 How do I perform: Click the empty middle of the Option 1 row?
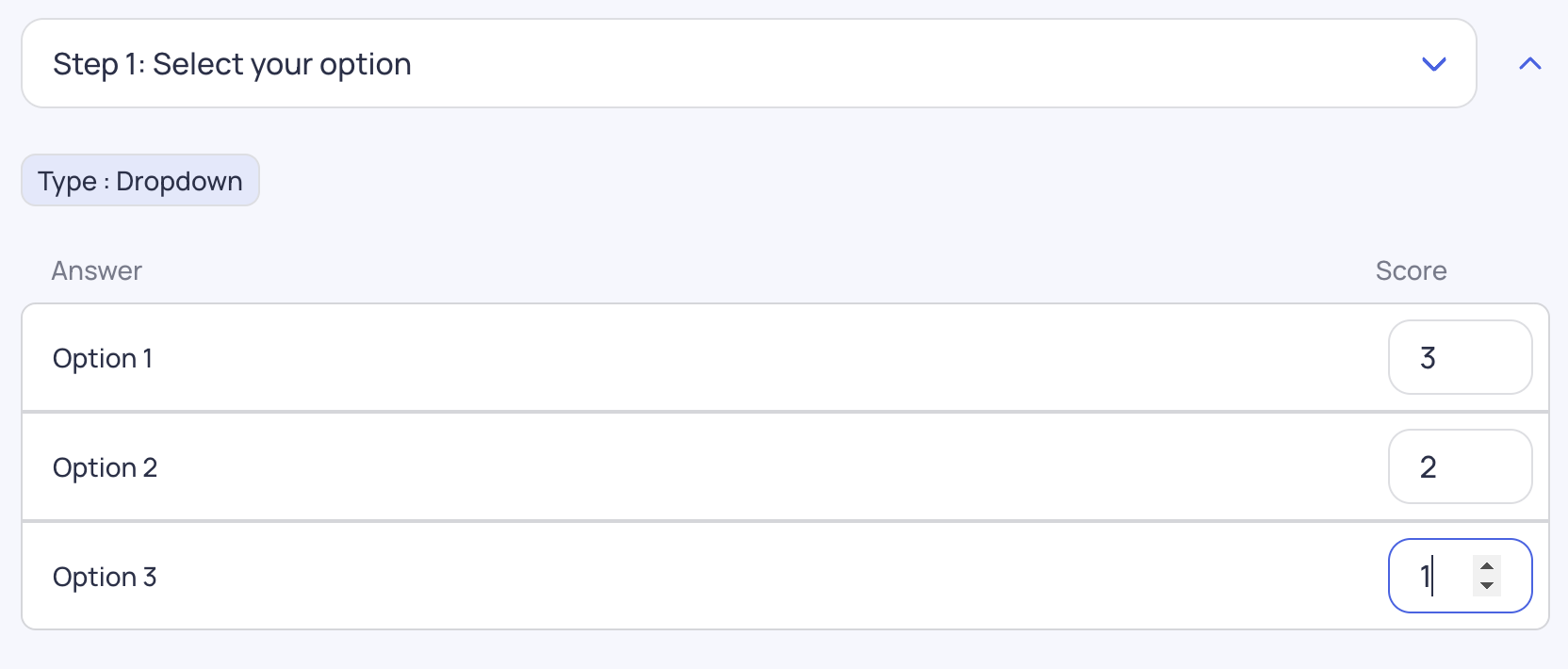(x=754, y=358)
